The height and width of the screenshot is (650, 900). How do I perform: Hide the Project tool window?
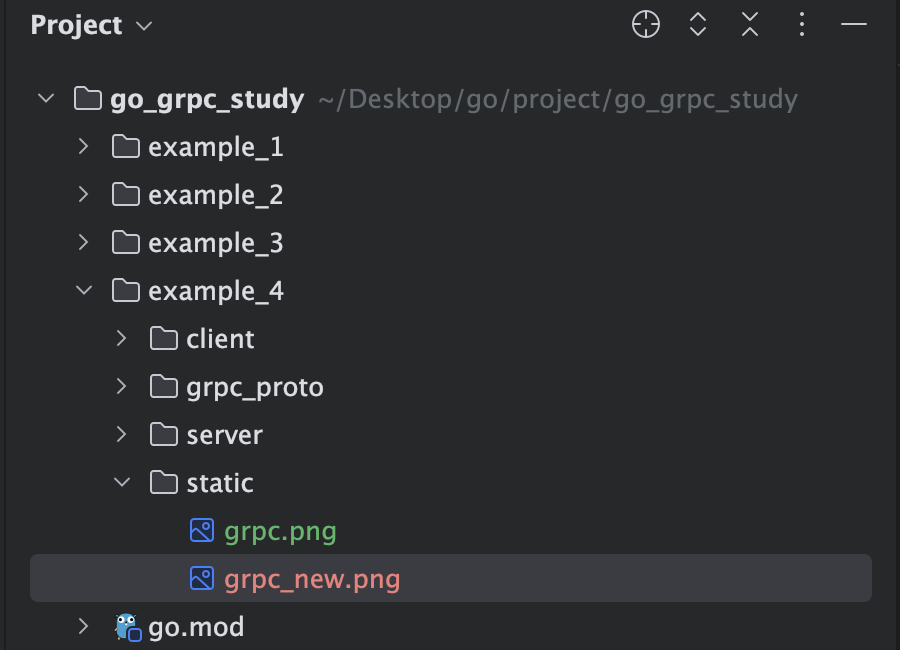854,25
